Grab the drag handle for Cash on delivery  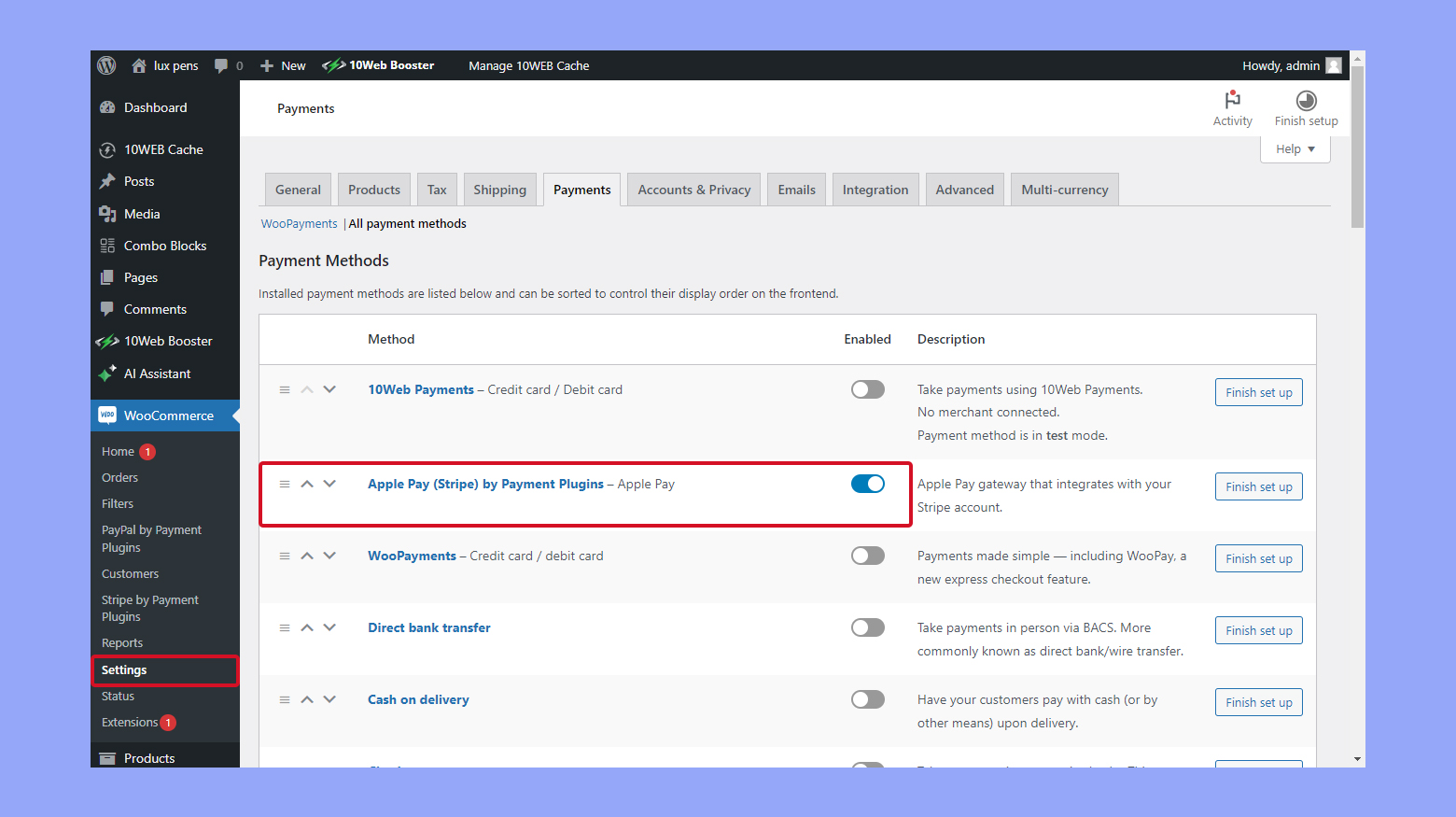coord(285,699)
